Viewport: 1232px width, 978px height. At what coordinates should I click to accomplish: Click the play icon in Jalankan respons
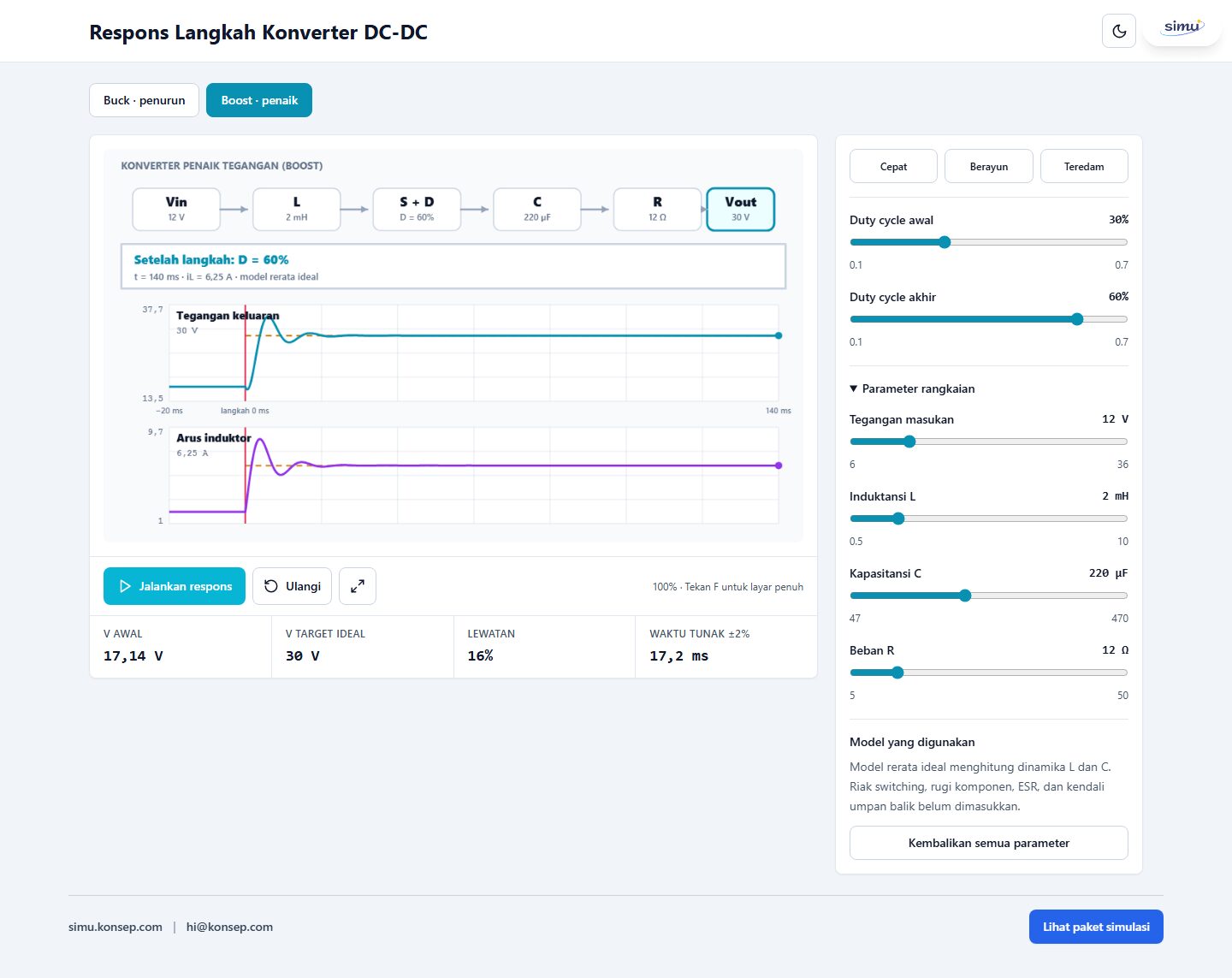pyautogui.click(x=125, y=586)
